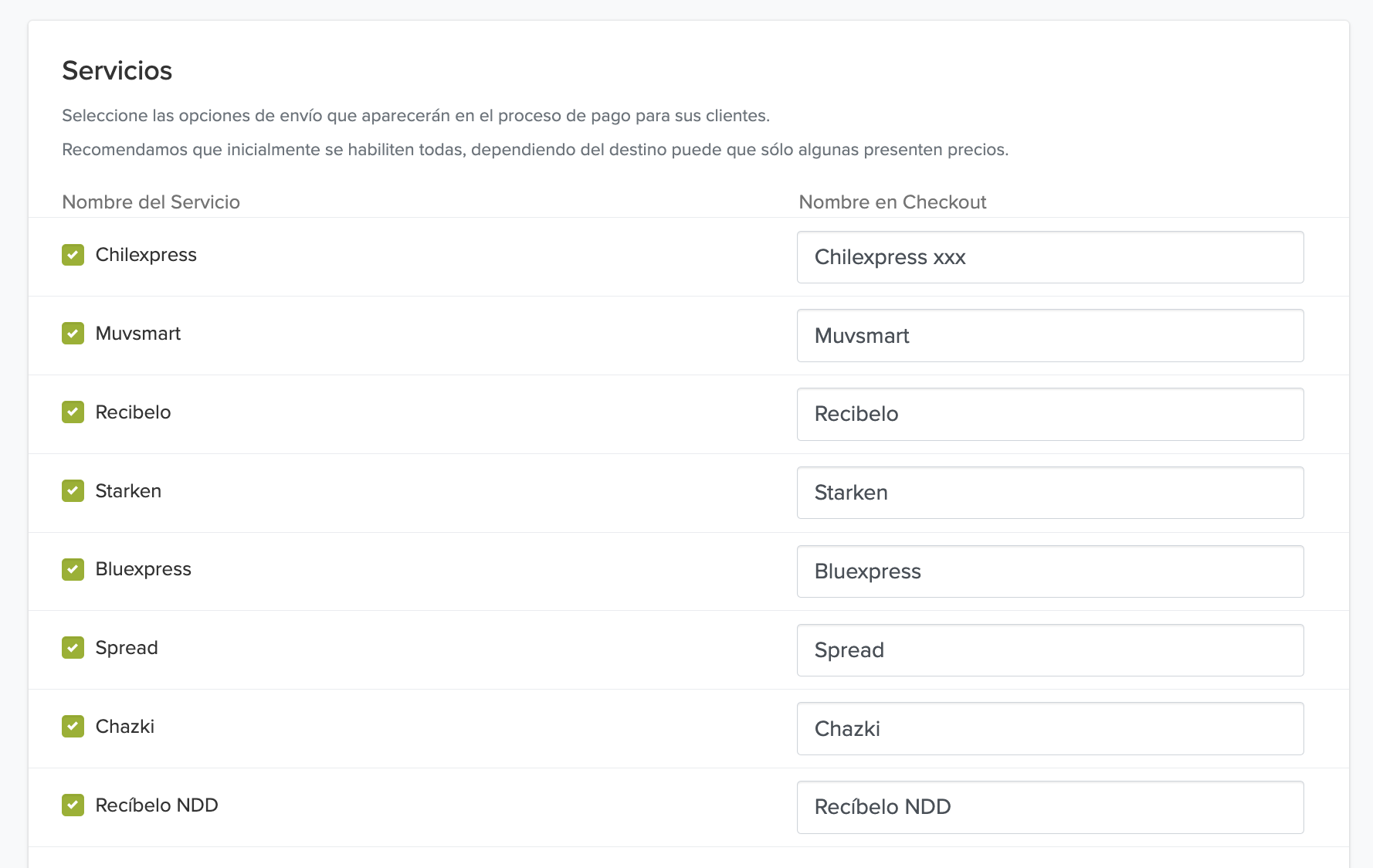Click the Starken service label
1373x868 pixels.
(128, 491)
